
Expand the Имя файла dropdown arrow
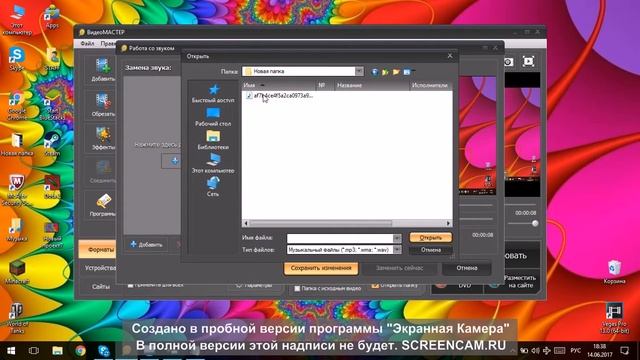tap(397, 238)
